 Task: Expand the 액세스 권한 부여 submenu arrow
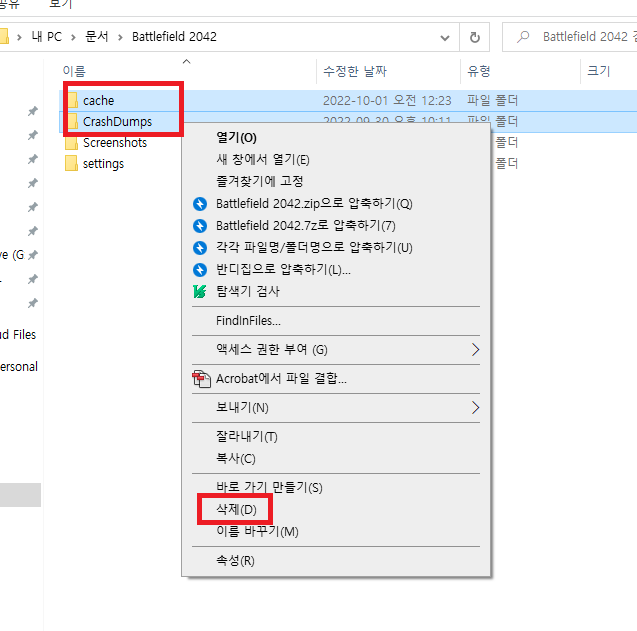click(x=475, y=349)
